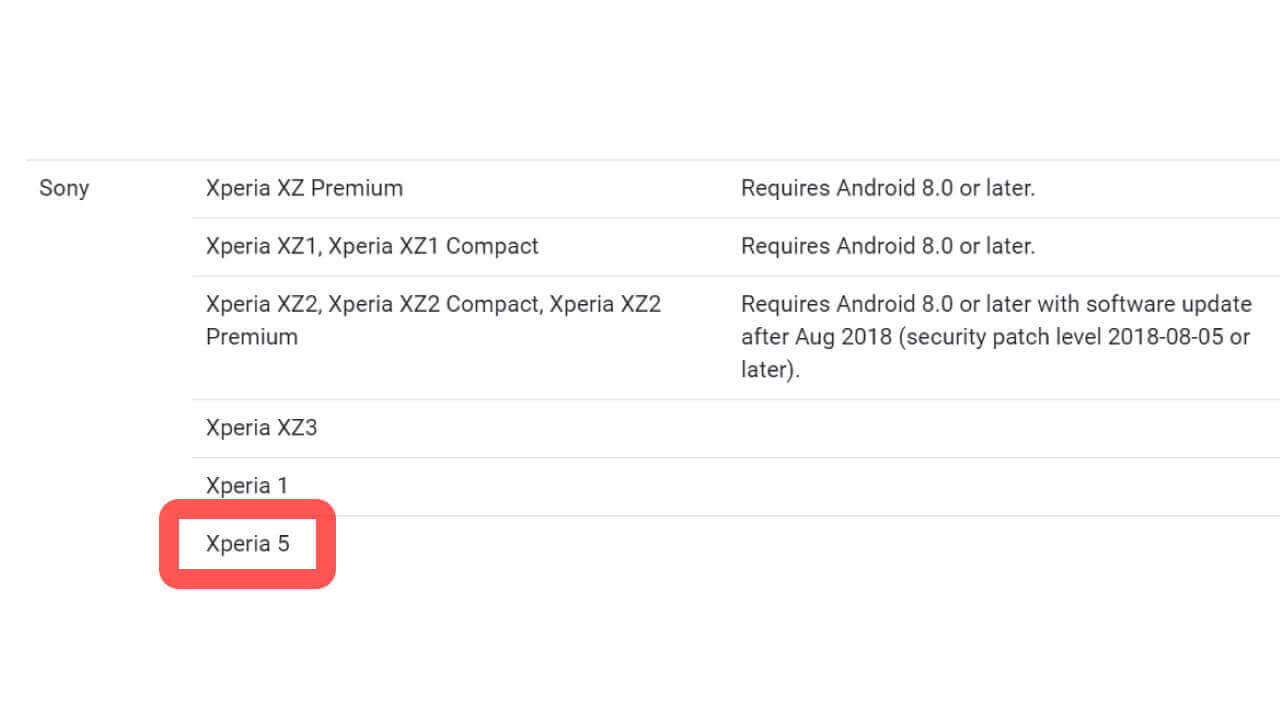Click Android 8.0 requirement for XZ Premium

(887, 188)
